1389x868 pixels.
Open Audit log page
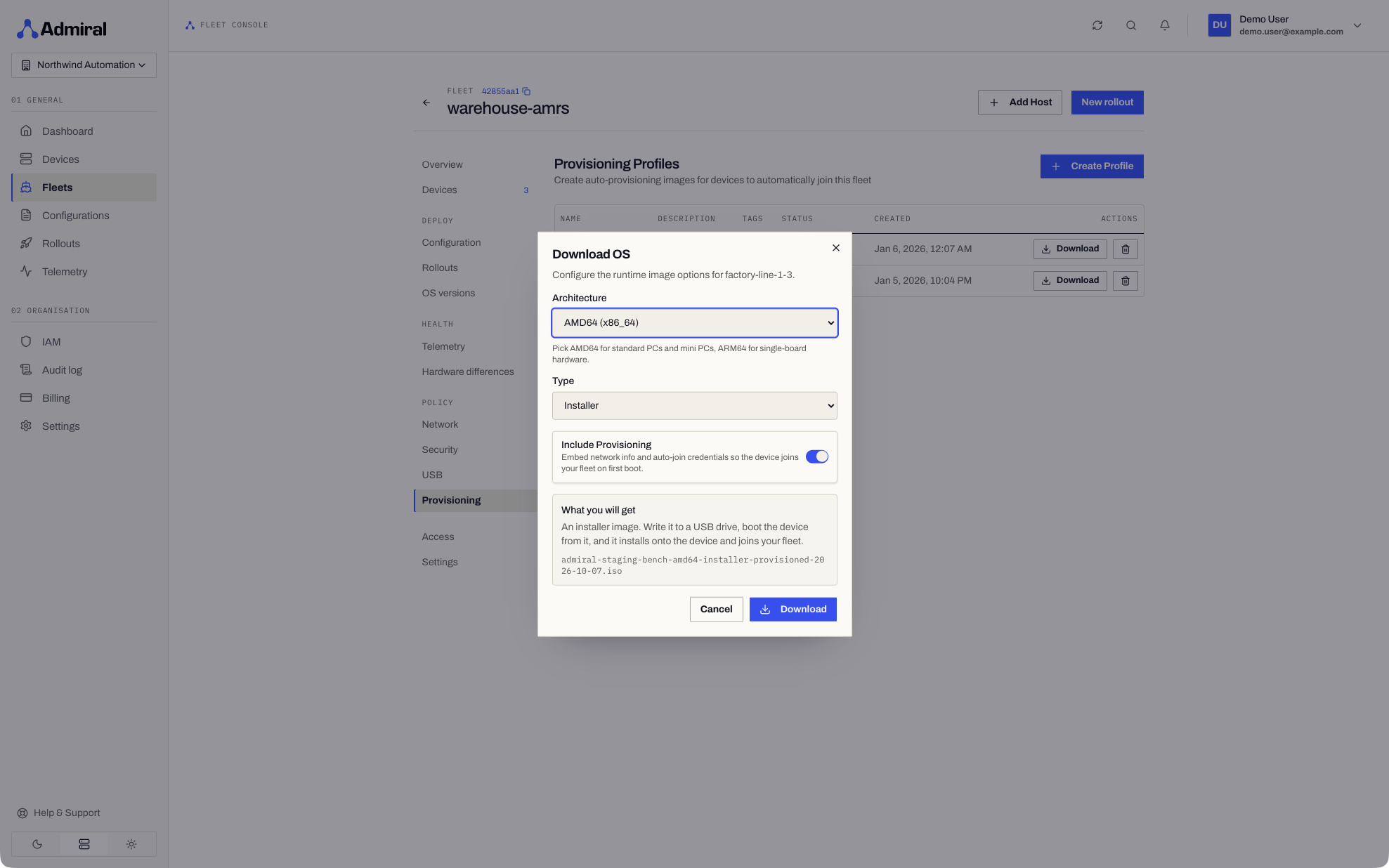coord(84,370)
